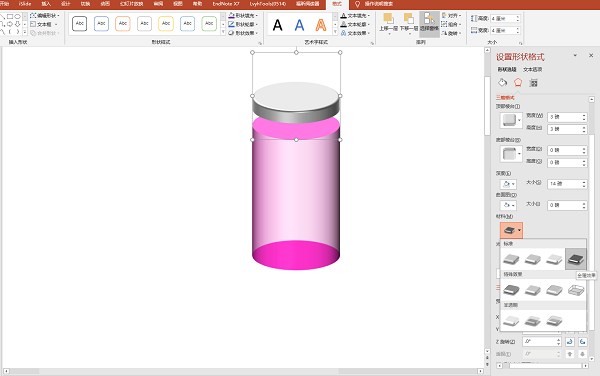
Task: Click the shape Width (宽度) field in ribbon
Action: click(503, 30)
